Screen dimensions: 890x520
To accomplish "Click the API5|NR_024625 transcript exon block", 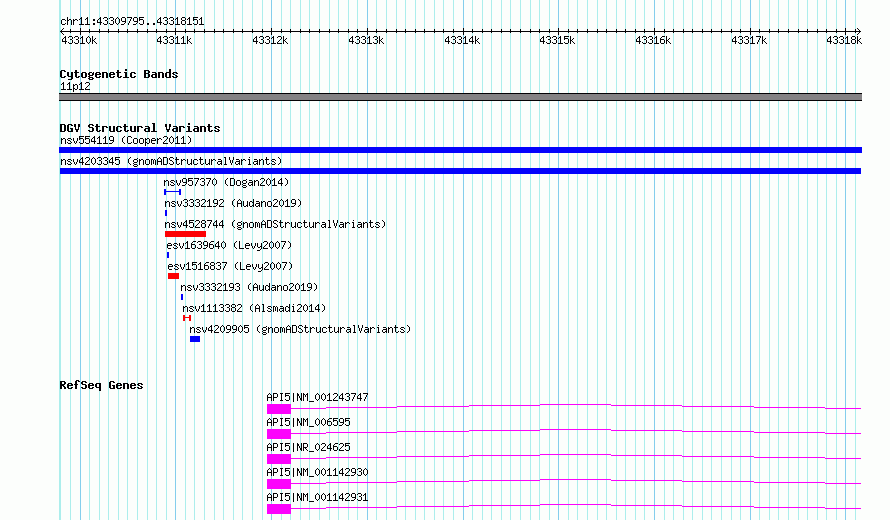I will (x=279, y=459).
